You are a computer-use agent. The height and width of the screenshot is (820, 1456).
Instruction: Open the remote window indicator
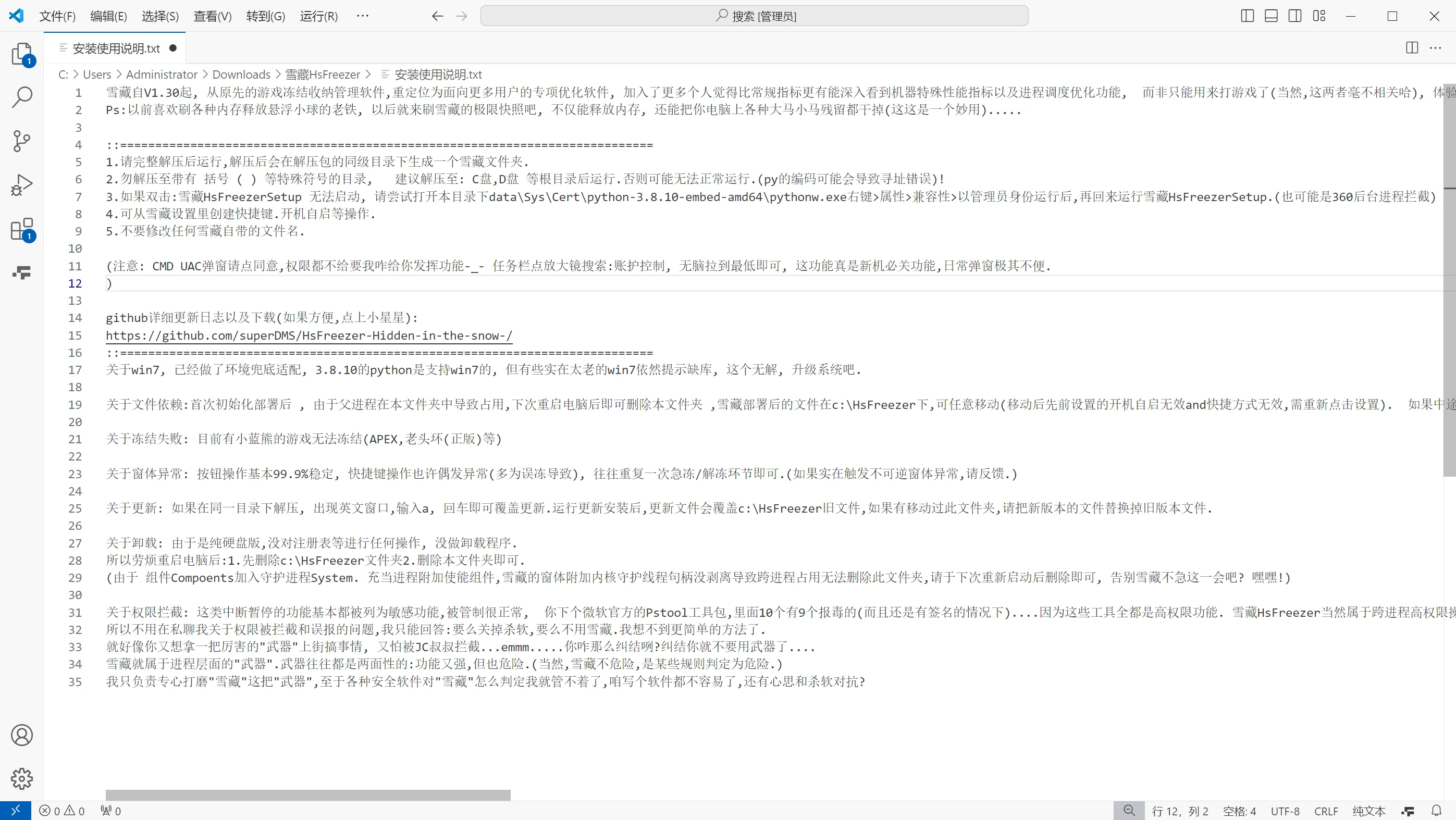point(15,811)
